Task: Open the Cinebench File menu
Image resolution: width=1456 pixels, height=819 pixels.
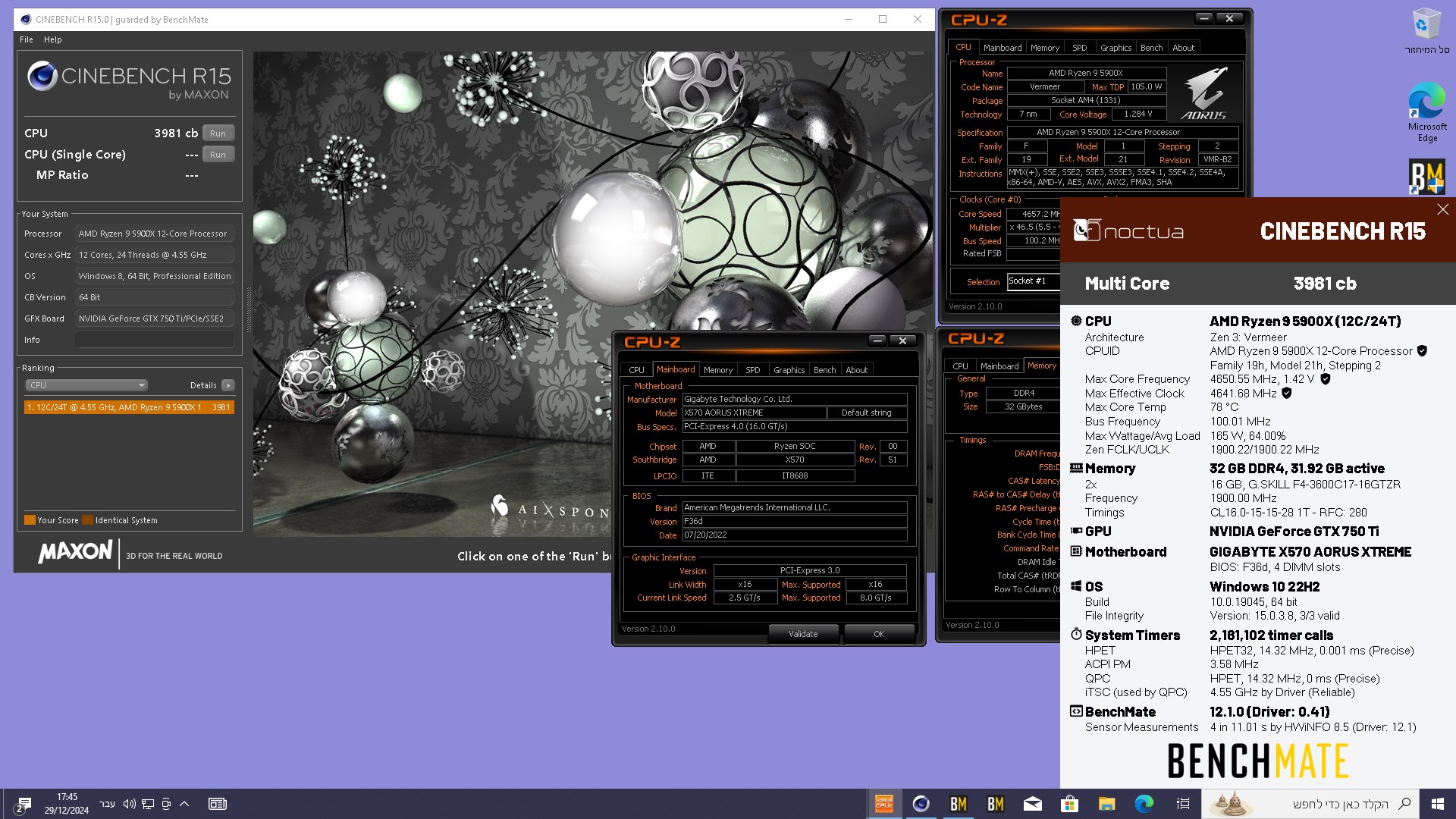Action: [x=27, y=39]
